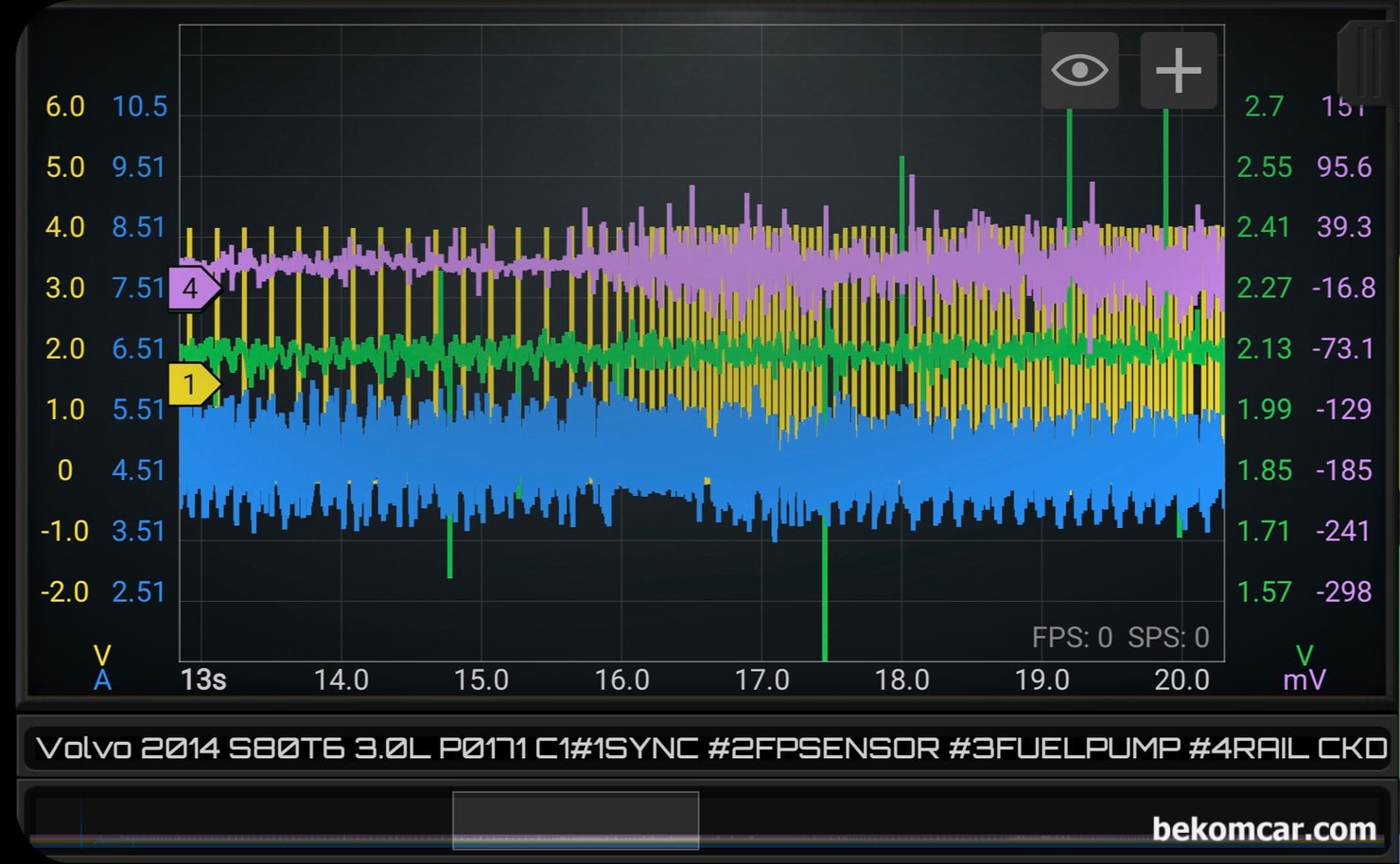The height and width of the screenshot is (864, 1400).
Task: Click the green 2.13 scale value
Action: coord(1264,349)
